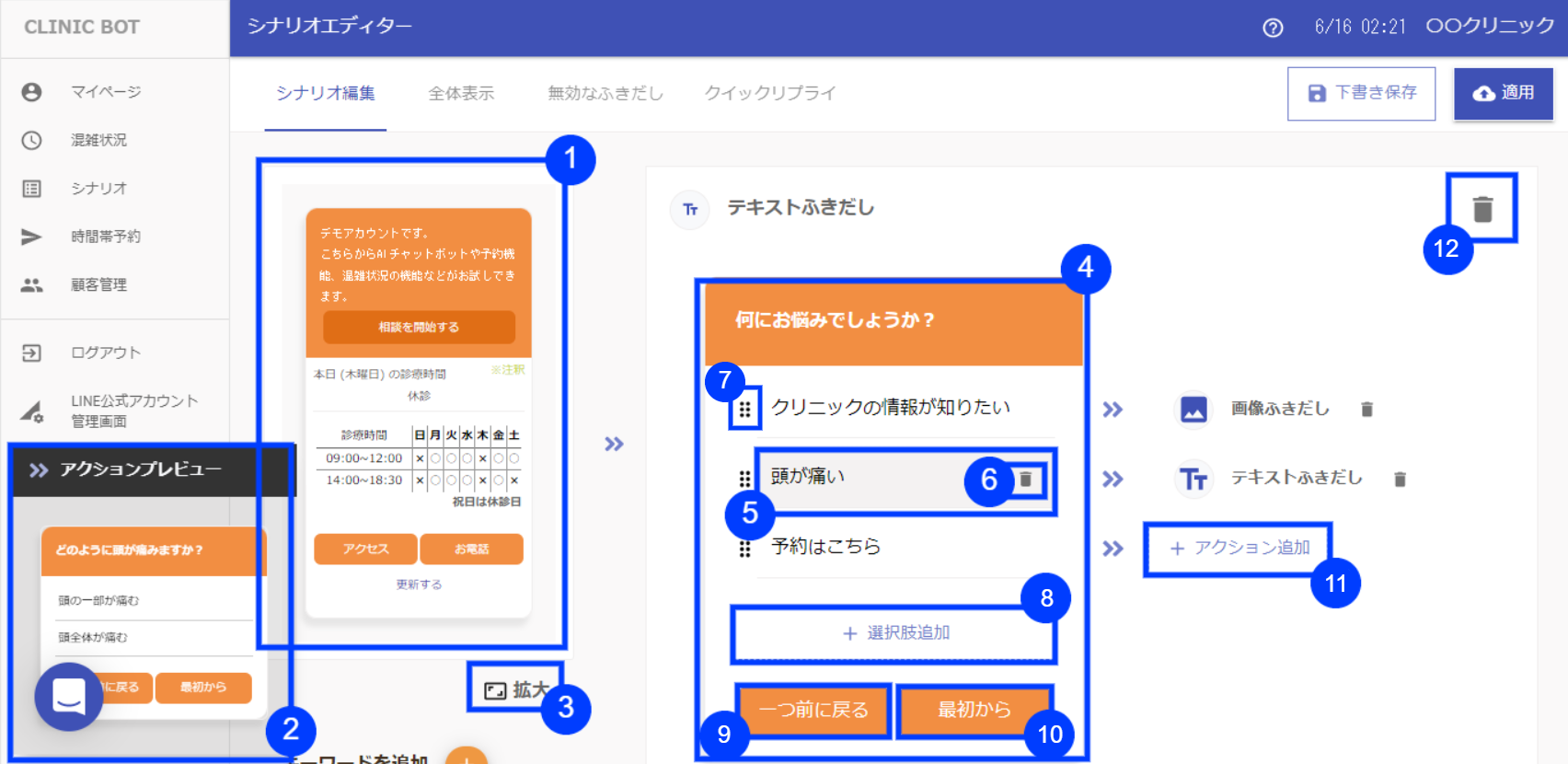This screenshot has width=1568, height=764.
Task: Switch to the 全体表示 tab
Action: (x=461, y=93)
